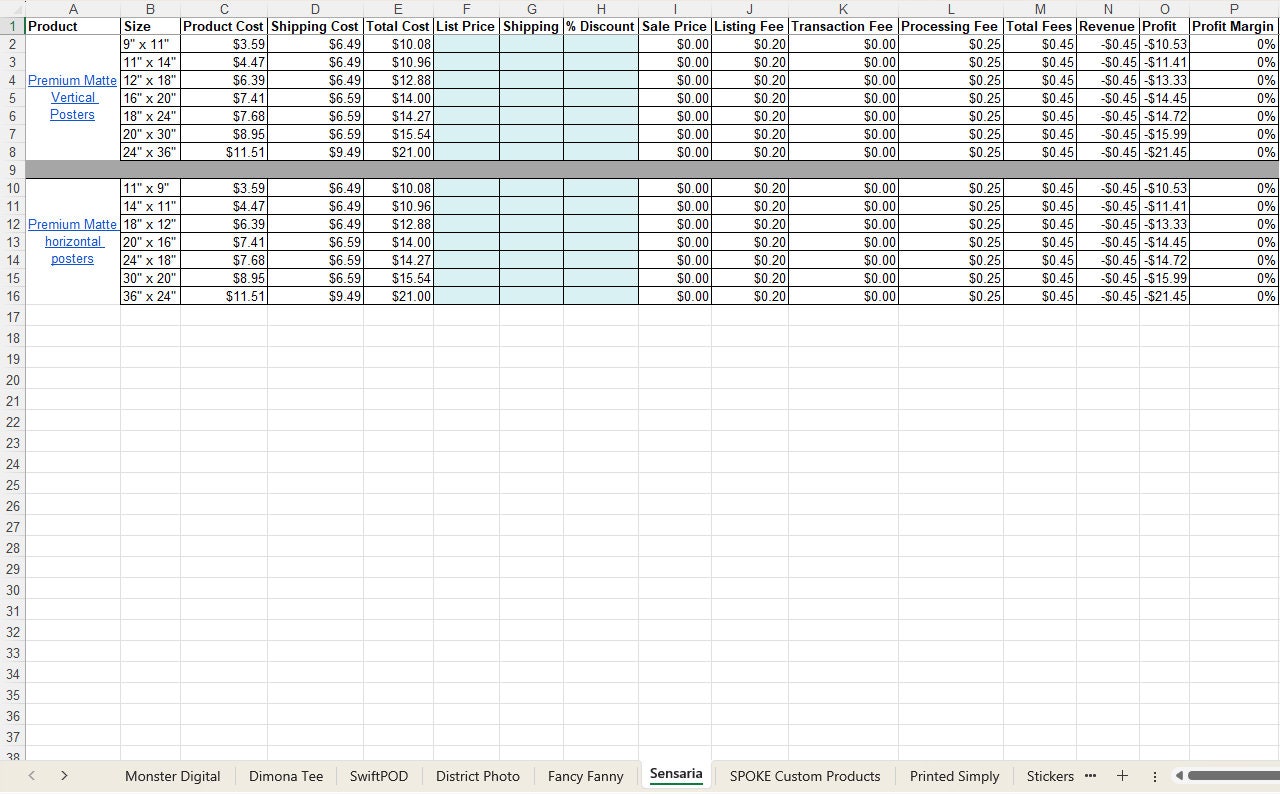Add a new sheet with the plus icon
Viewport: 1280px width, 794px height.
1122,776
